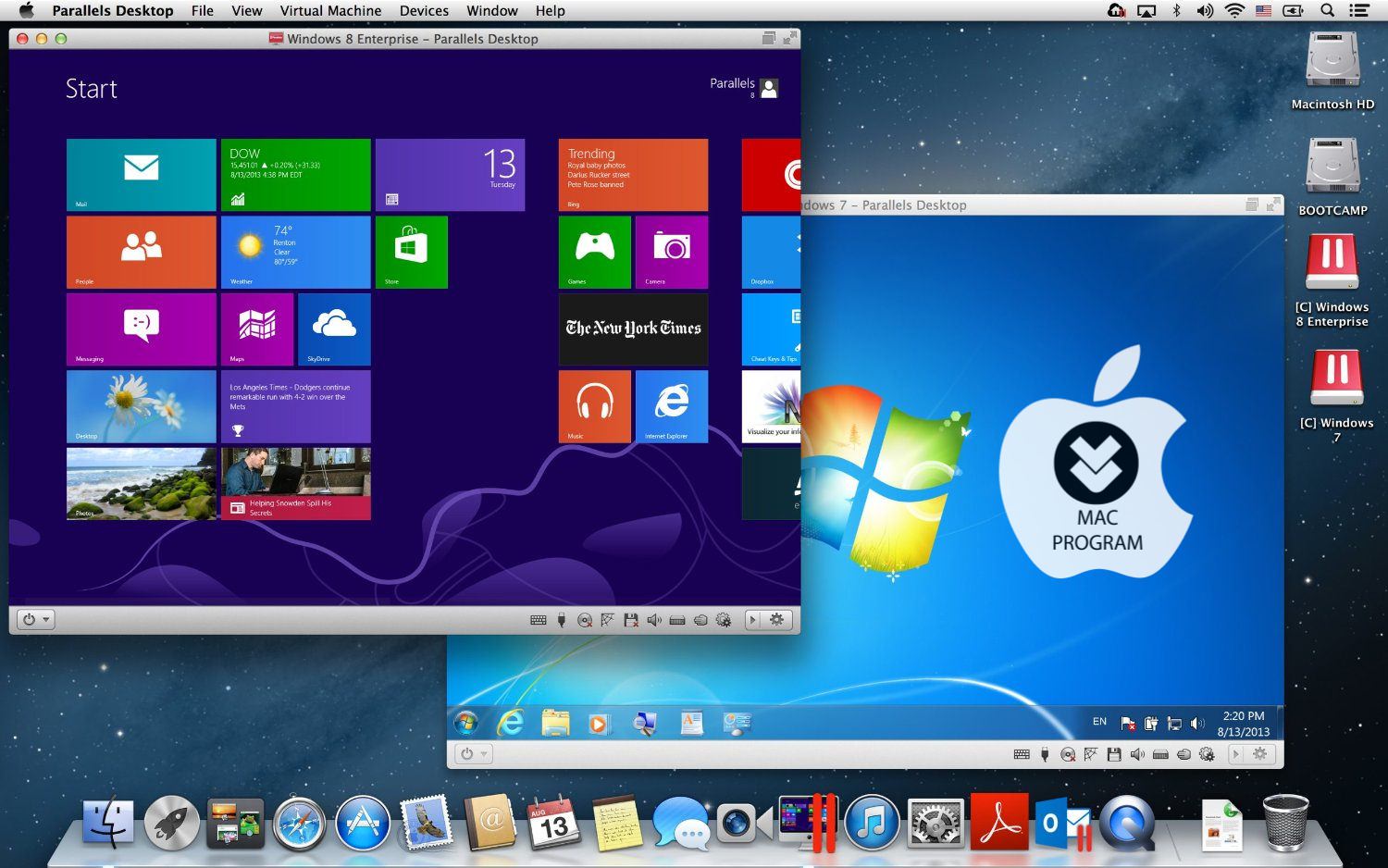
Task: Open the power dropdown in Windows 8 window
Action: [x=35, y=620]
